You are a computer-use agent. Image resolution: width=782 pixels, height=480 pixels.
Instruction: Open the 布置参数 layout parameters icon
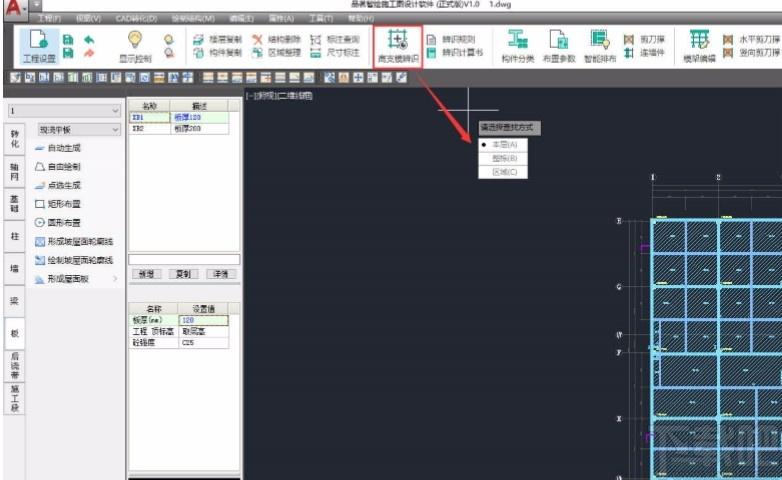pos(559,39)
